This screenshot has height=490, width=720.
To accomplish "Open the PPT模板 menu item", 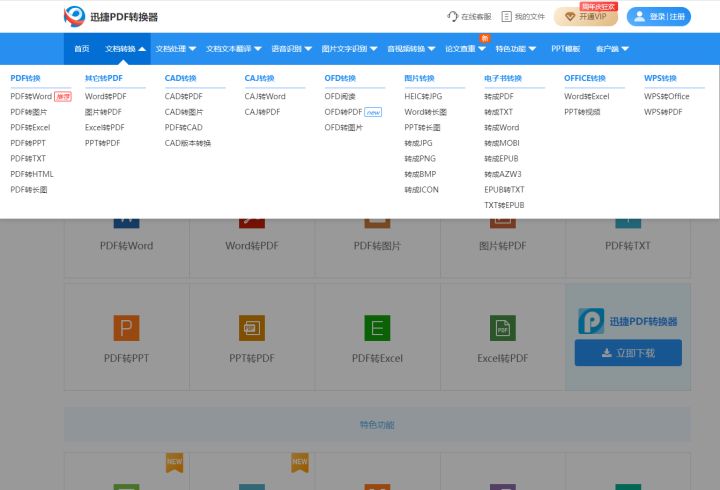I will coord(566,48).
